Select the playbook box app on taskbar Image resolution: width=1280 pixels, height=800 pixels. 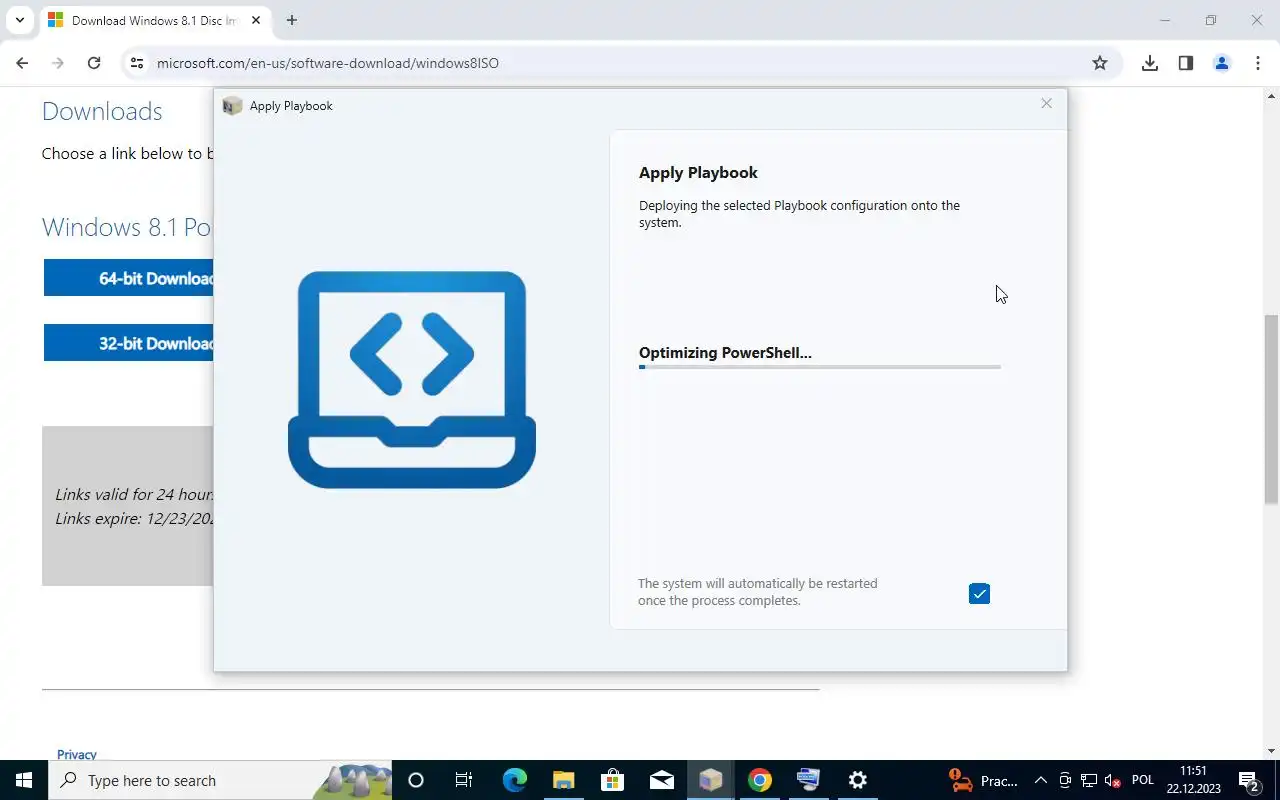point(710,780)
